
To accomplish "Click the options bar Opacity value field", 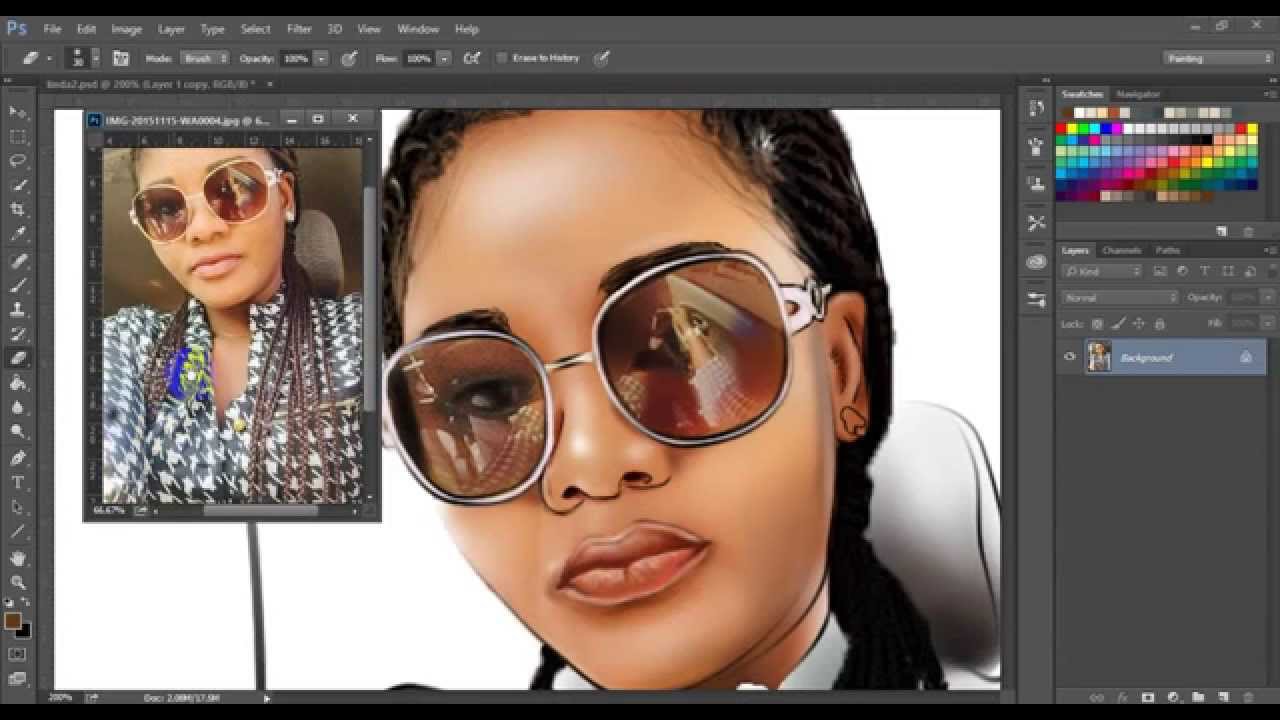I will [296, 58].
